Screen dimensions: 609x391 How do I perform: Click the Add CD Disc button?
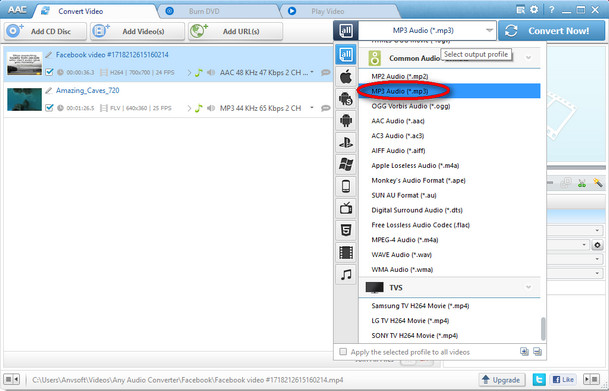tap(45, 31)
